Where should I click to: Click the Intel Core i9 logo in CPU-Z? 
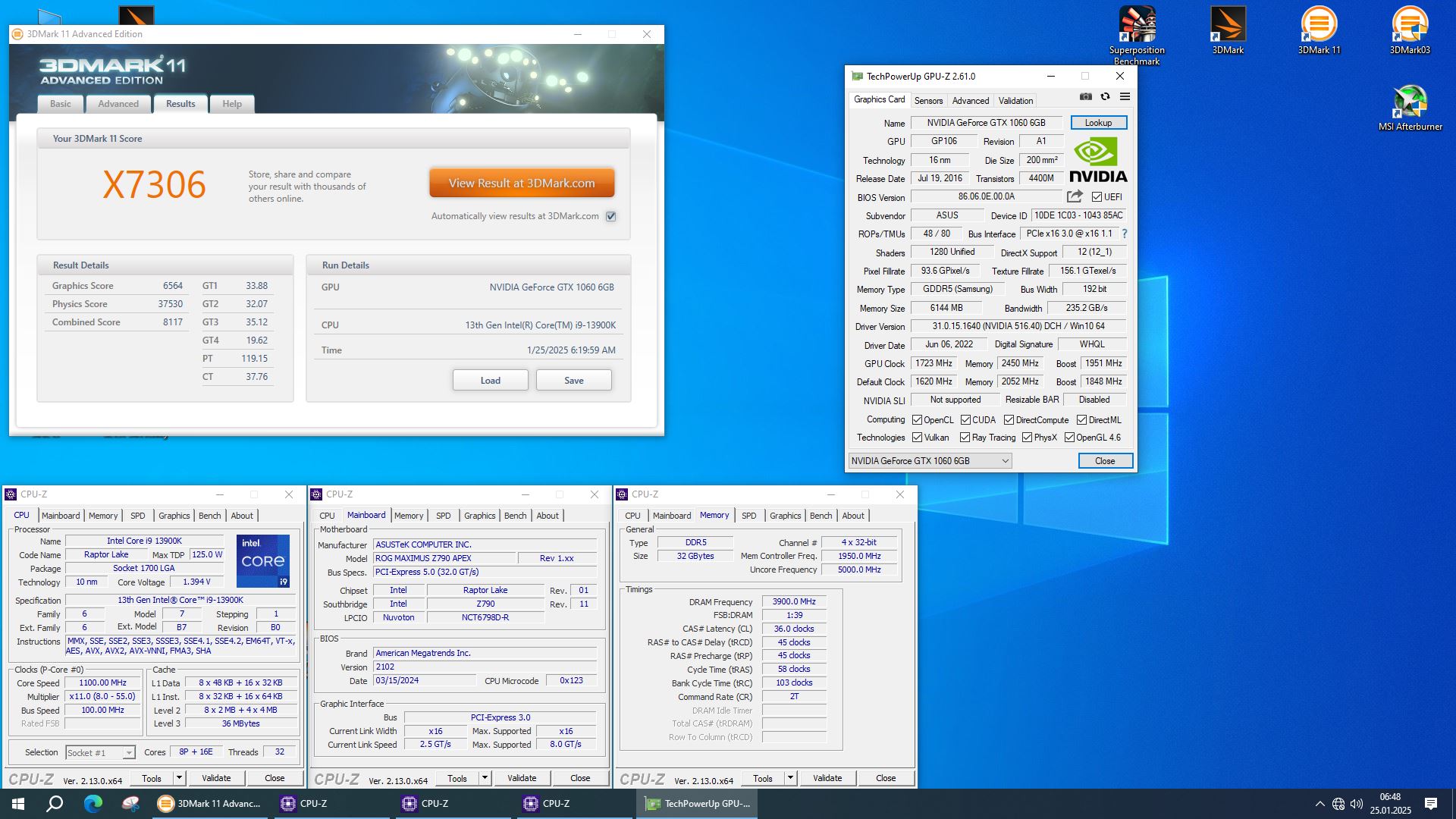[263, 561]
